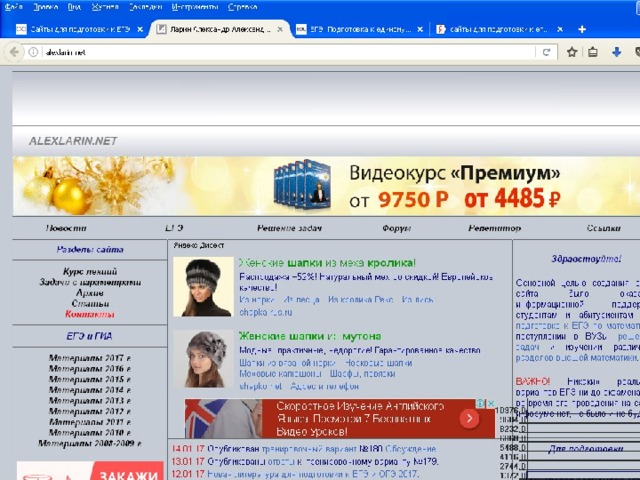
Task: Open the bookmarks library icon in toolbar
Action: pyautogui.click(x=594, y=52)
